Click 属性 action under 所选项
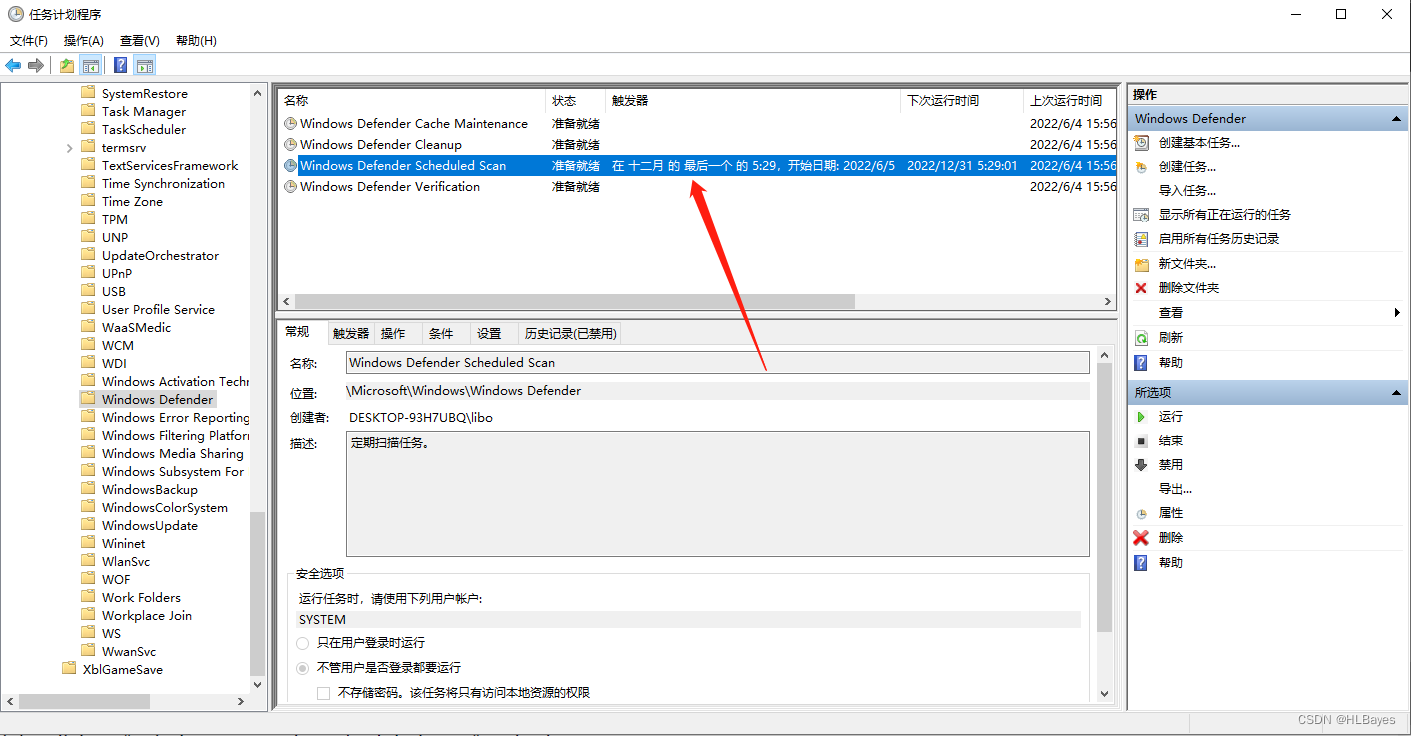This screenshot has height=736, width=1411. click(x=1170, y=513)
